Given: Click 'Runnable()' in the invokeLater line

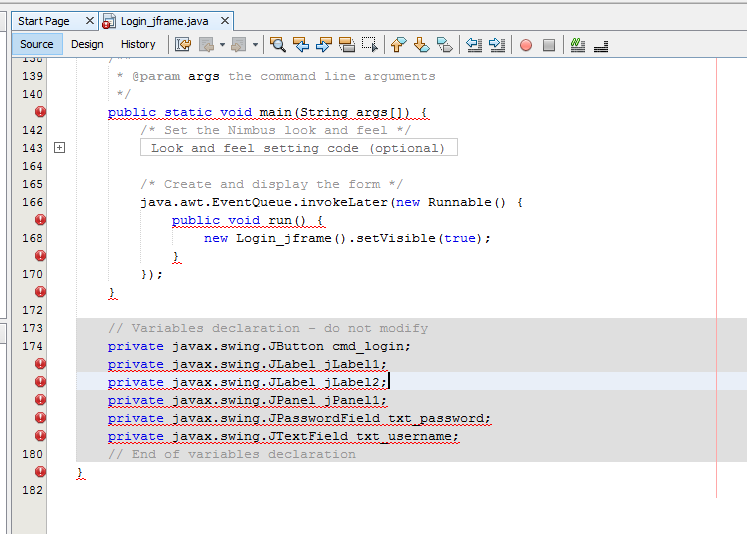Looking at the screenshot, I should 467,202.
